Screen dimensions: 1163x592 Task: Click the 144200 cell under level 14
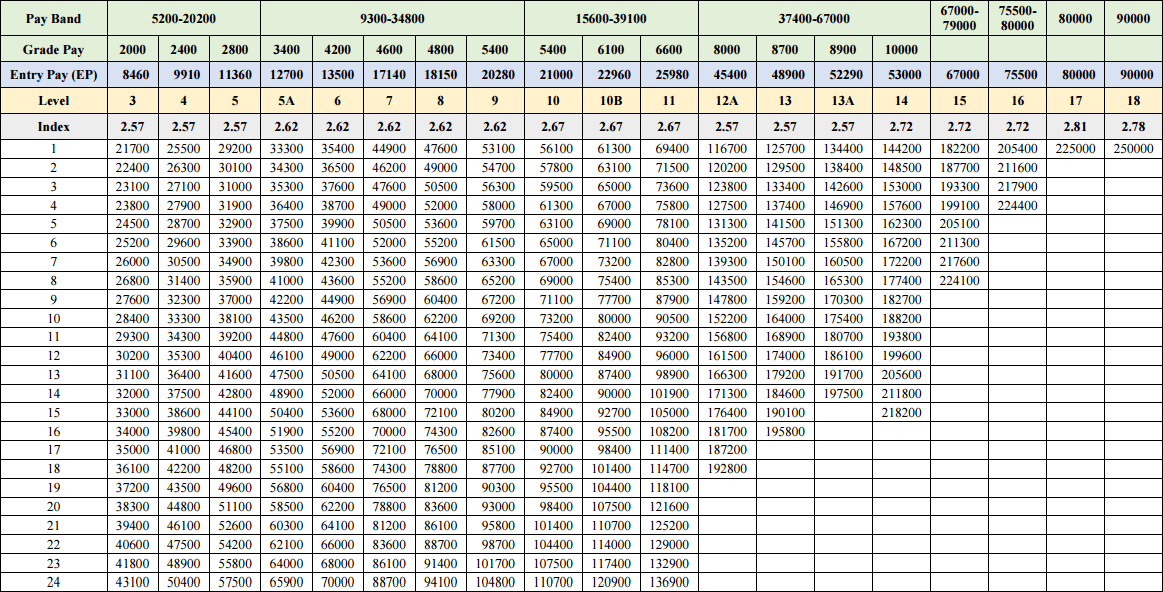pos(901,148)
